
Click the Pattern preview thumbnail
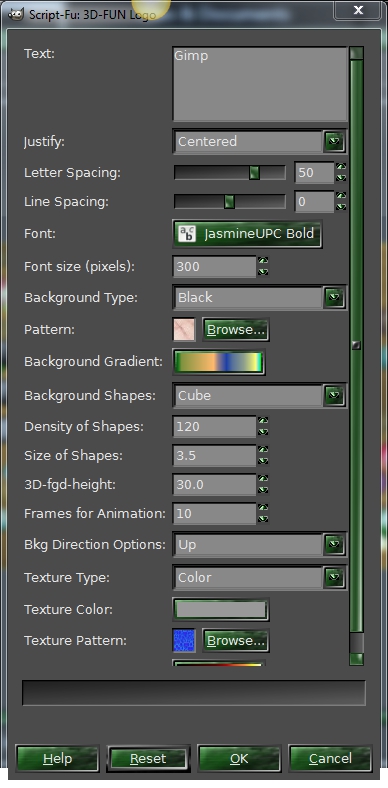click(183, 330)
